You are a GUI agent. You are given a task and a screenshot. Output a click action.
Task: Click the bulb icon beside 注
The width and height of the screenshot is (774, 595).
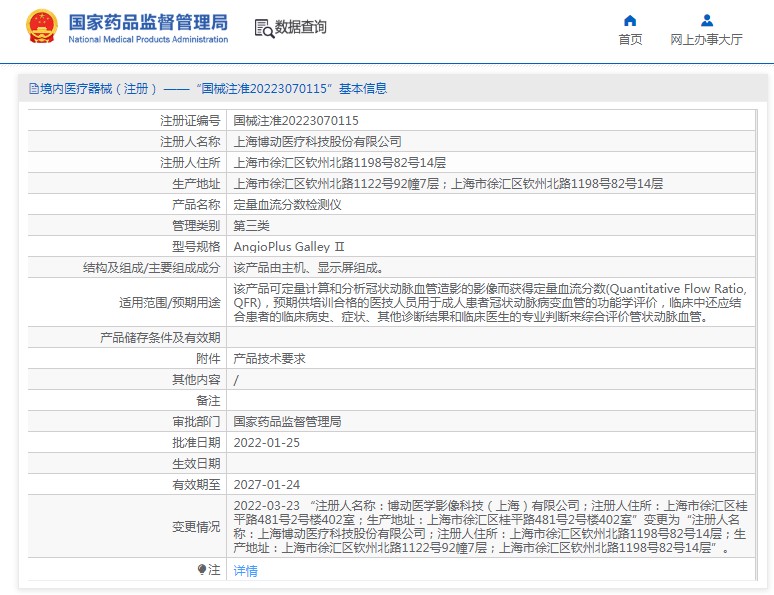click(201, 570)
